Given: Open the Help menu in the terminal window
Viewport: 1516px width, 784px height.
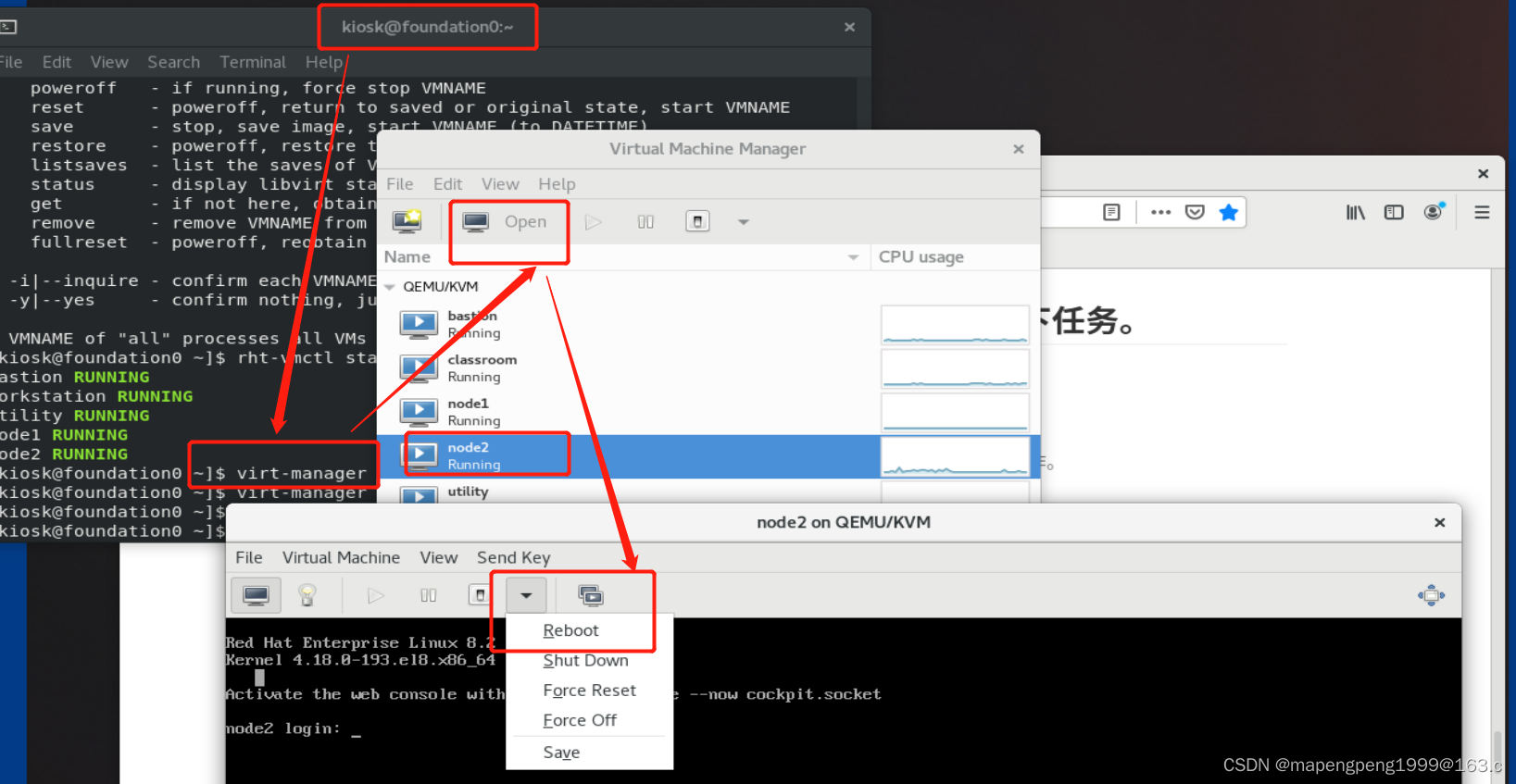Looking at the screenshot, I should coord(324,62).
